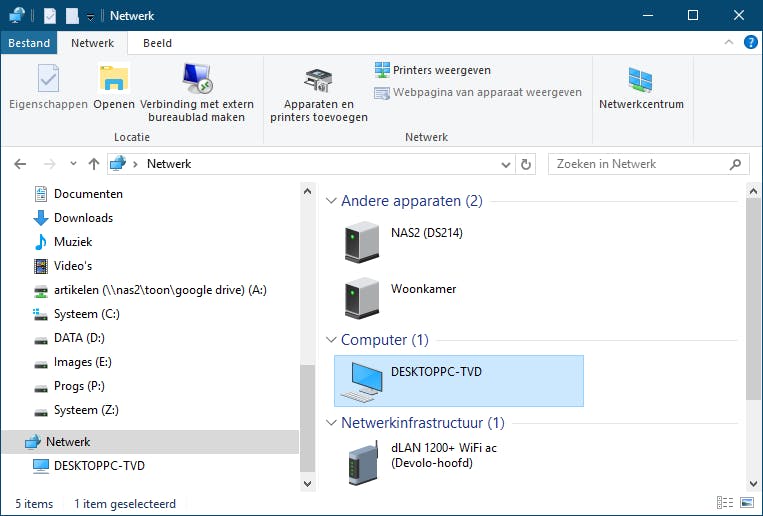The image size is (763, 516).
Task: Click the Netwerk breadcrumb in address bar
Action: pos(169,164)
